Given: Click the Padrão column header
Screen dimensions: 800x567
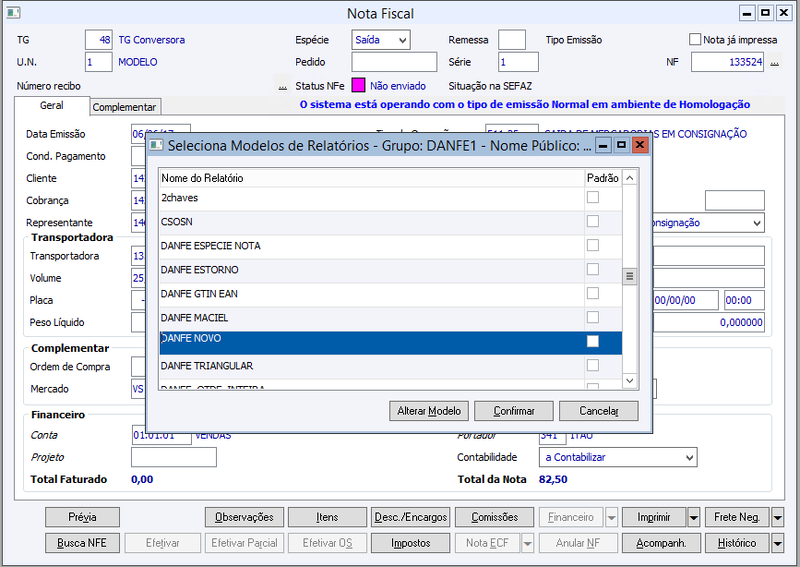Looking at the screenshot, I should (603, 178).
